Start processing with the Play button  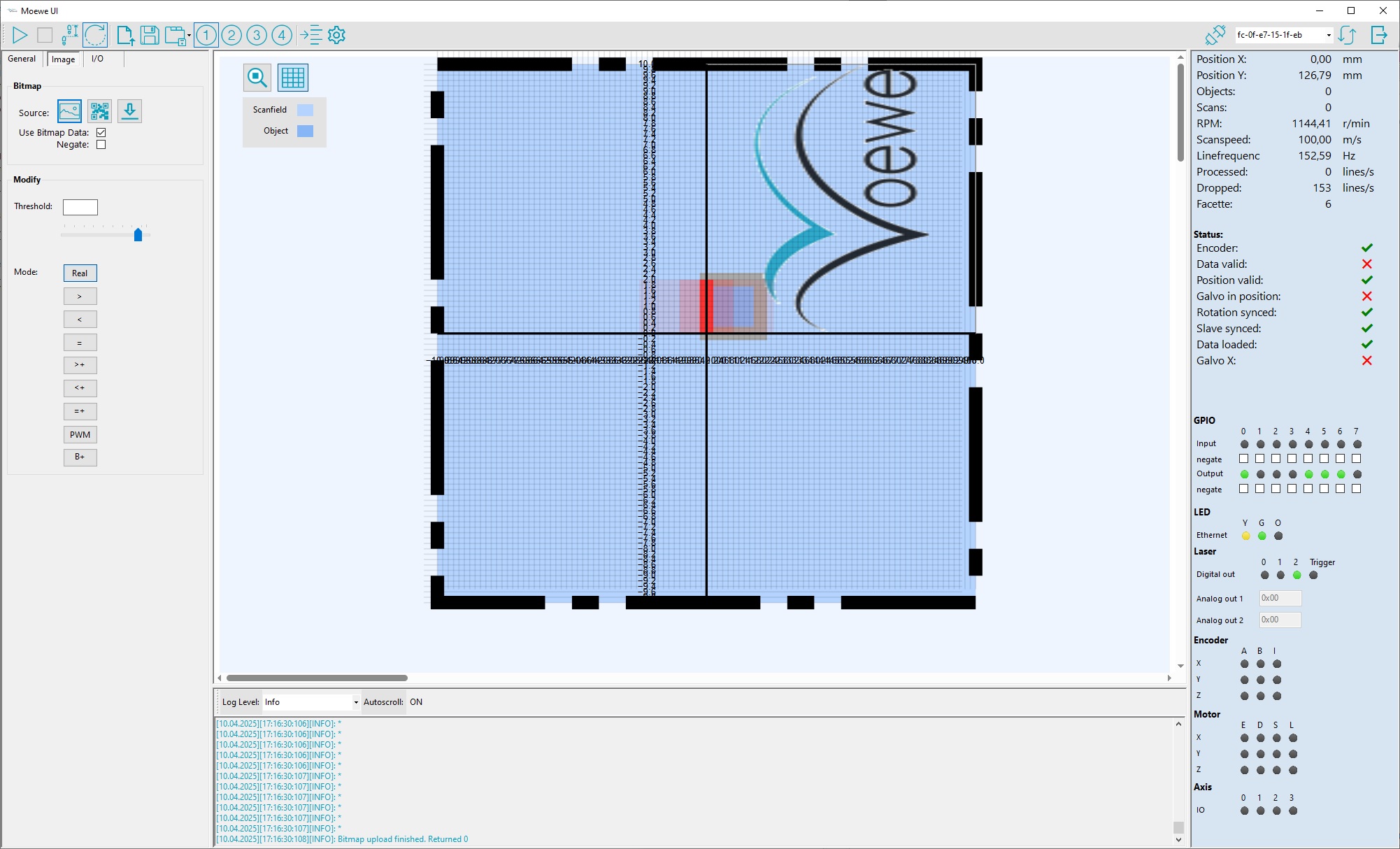pyautogui.click(x=20, y=35)
